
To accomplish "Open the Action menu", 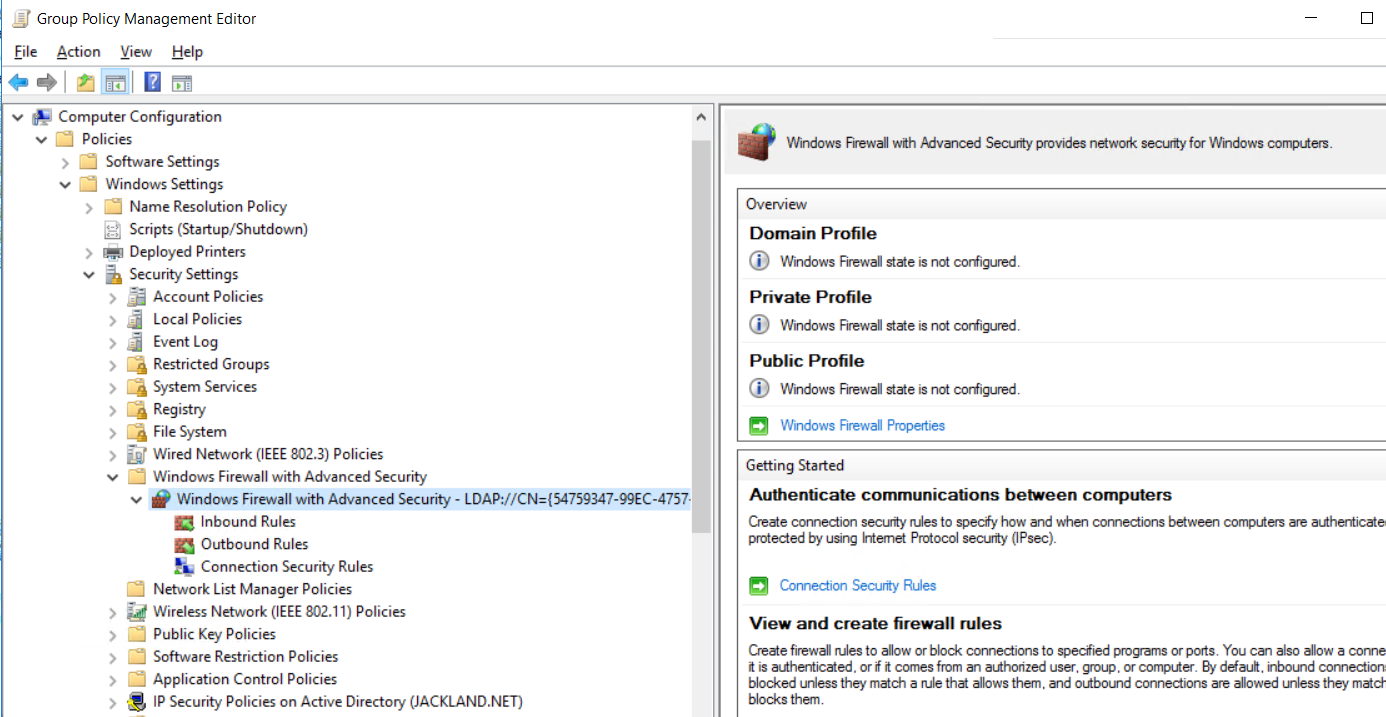I will pyautogui.click(x=78, y=52).
